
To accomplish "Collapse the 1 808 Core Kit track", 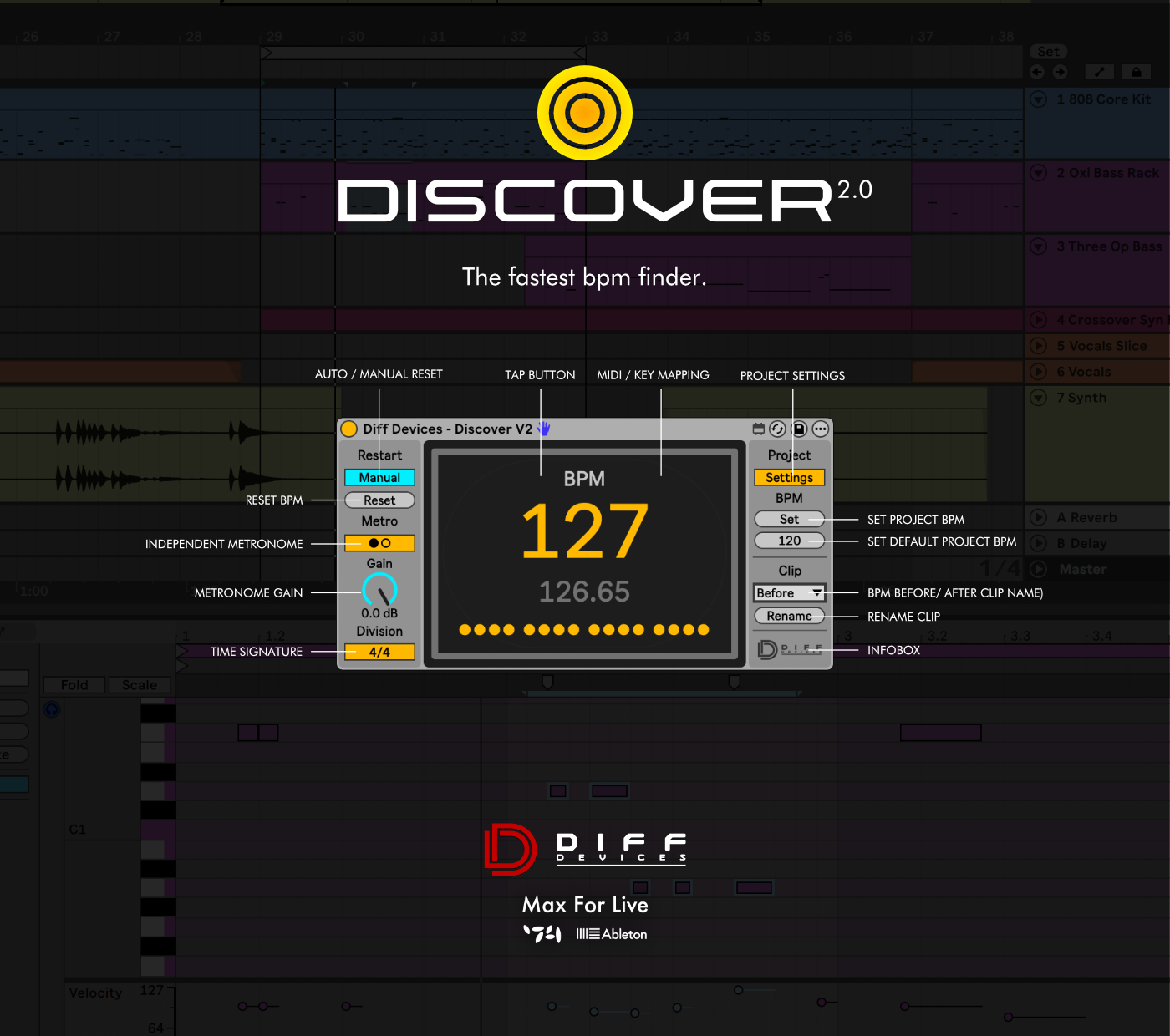I will pyautogui.click(x=1039, y=99).
